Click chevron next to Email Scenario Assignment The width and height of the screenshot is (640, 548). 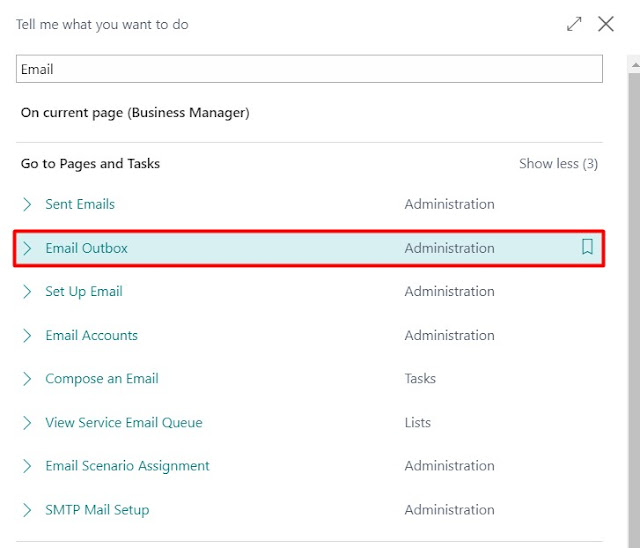(27, 465)
